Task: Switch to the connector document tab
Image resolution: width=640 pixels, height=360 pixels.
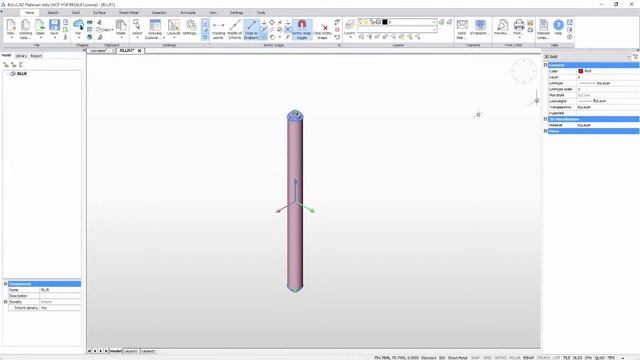Action: coord(99,51)
